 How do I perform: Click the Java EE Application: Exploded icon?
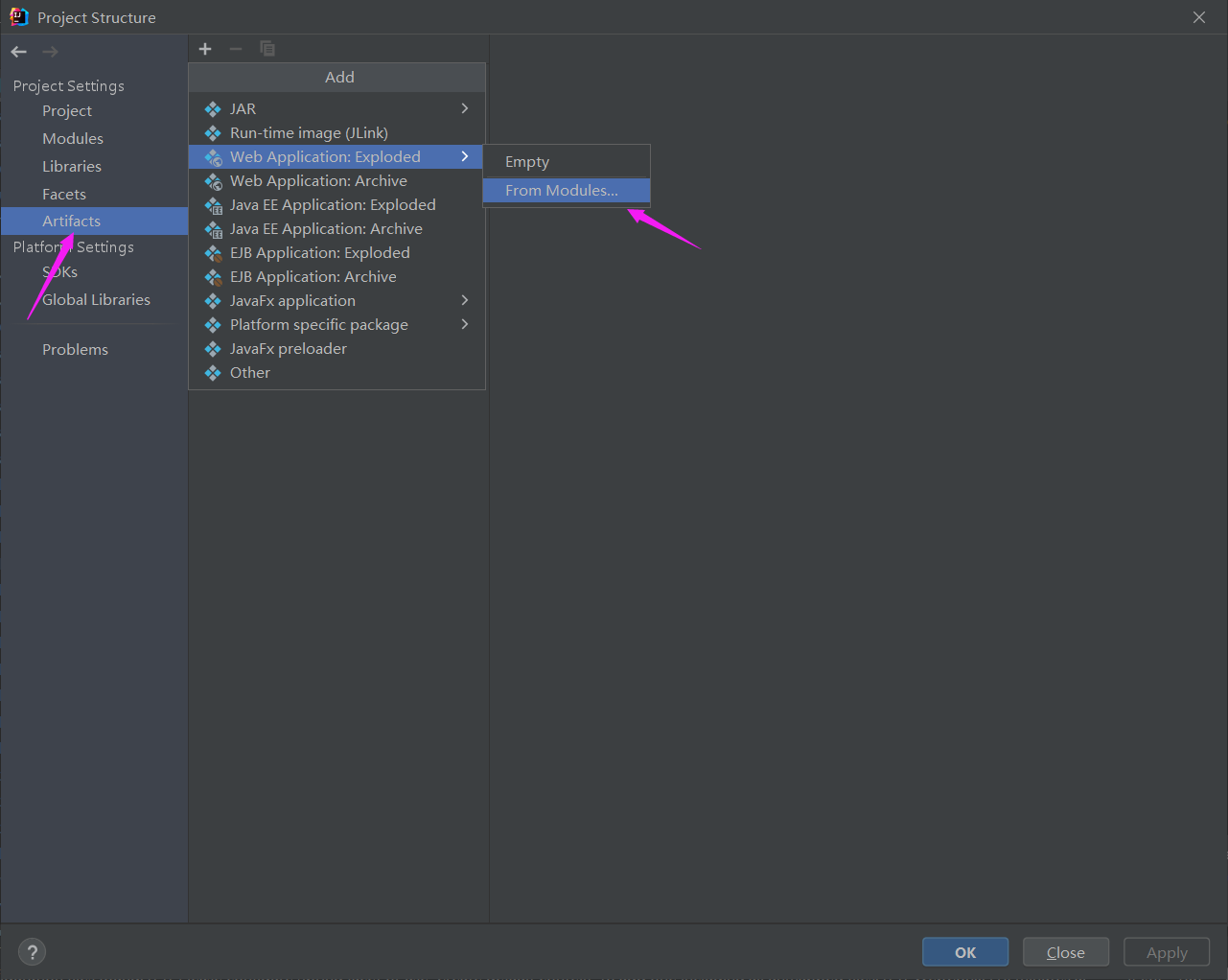[x=213, y=205]
